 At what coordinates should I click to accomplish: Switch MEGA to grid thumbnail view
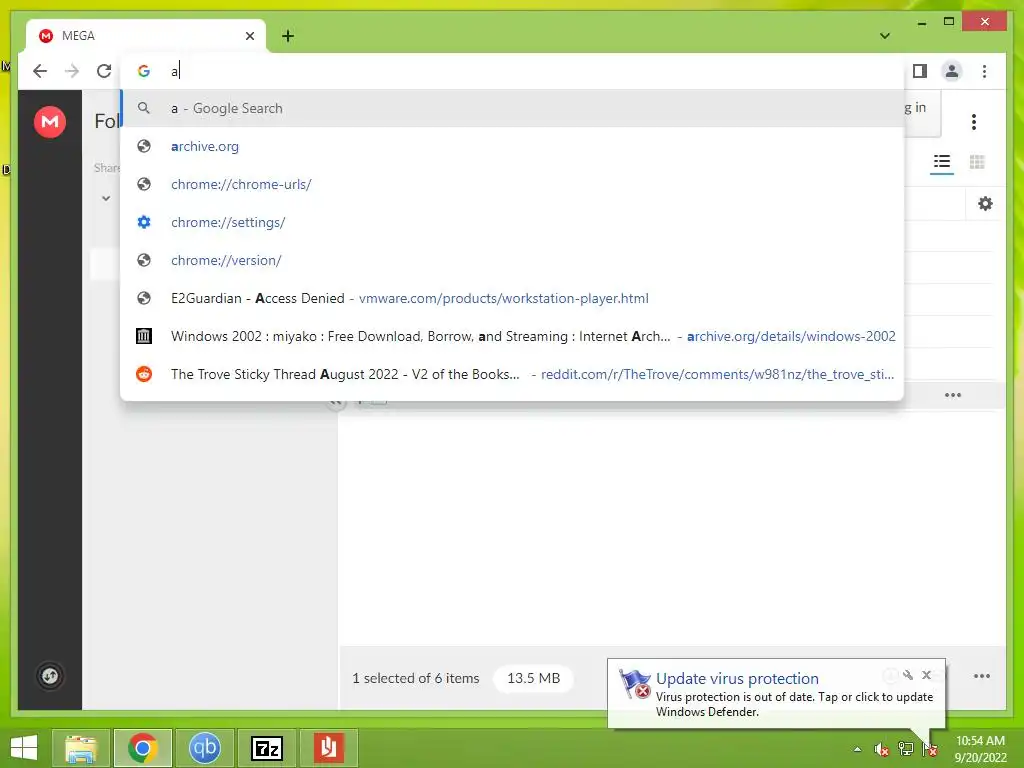(x=977, y=162)
